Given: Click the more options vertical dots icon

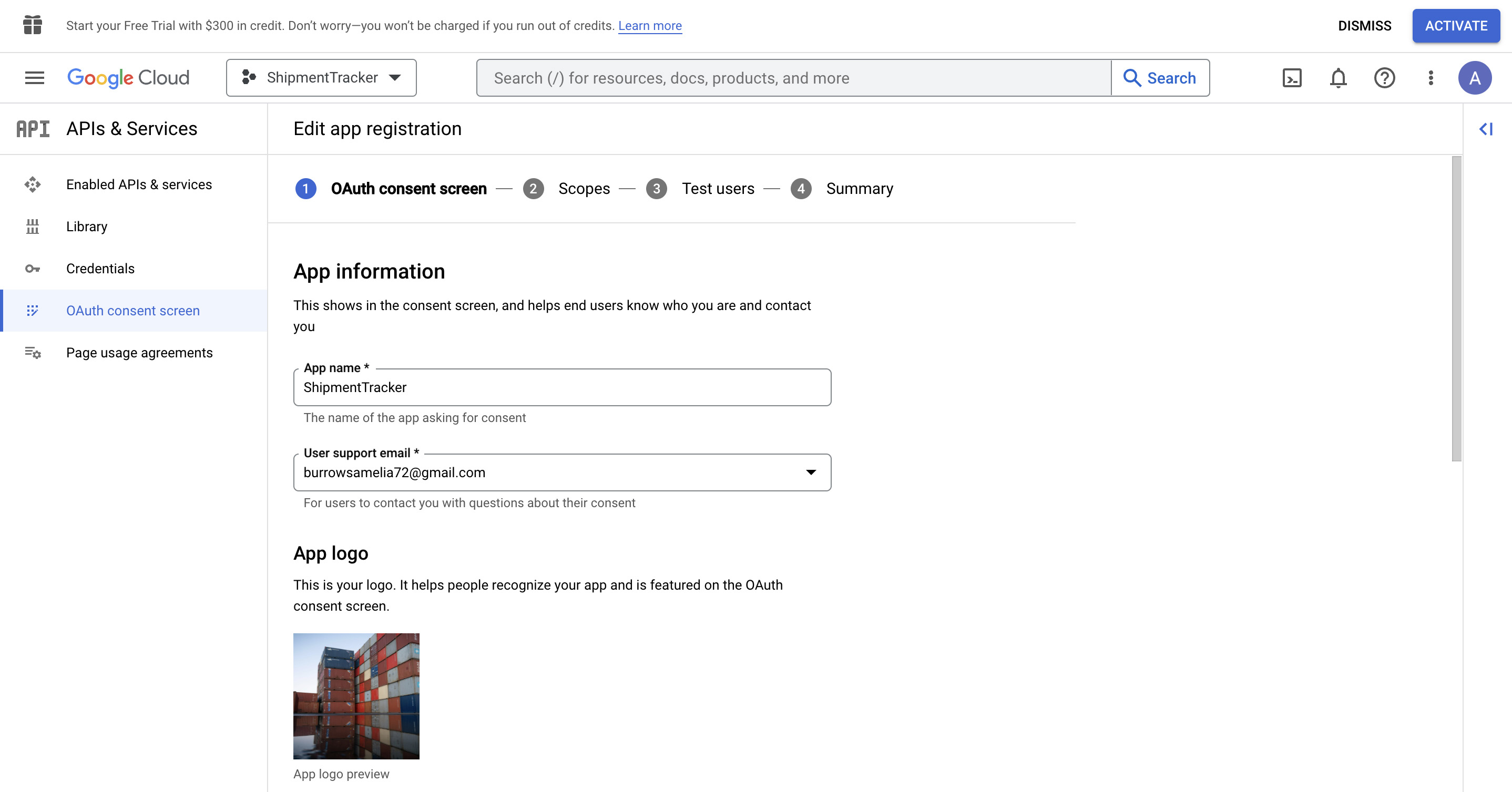Looking at the screenshot, I should pos(1430,78).
